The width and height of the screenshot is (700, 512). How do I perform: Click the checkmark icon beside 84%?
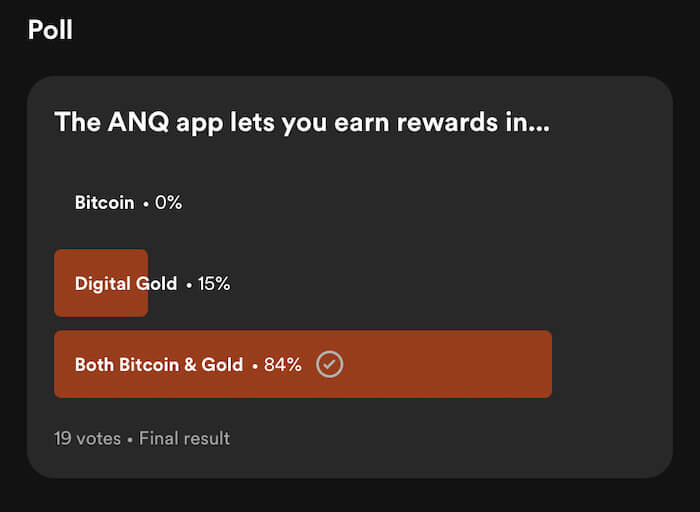(x=330, y=365)
